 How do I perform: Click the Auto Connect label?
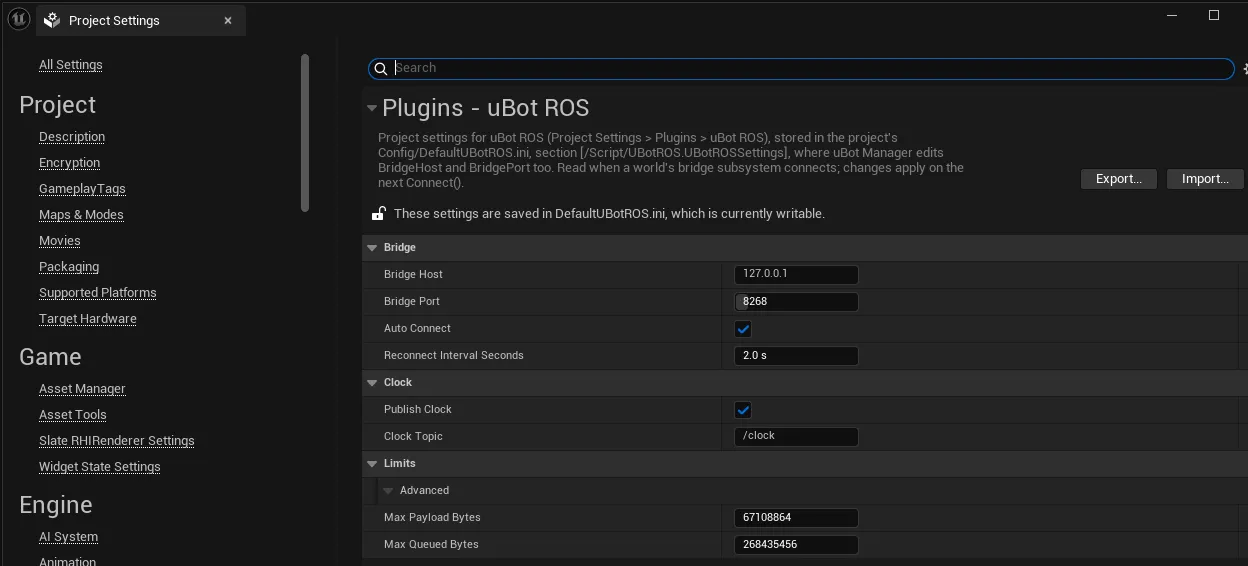pyautogui.click(x=417, y=328)
